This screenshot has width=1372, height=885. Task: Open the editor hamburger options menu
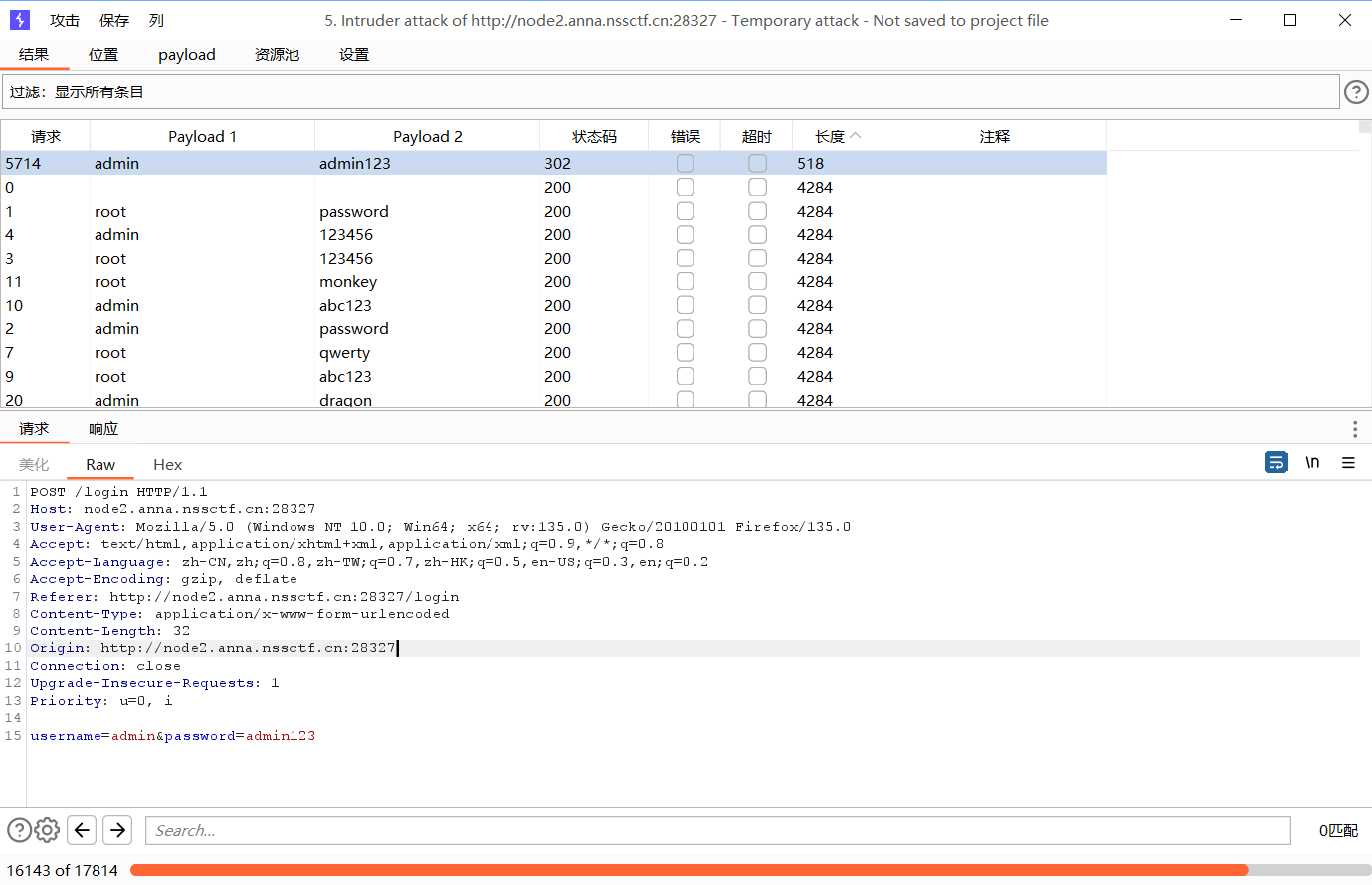tap(1348, 462)
